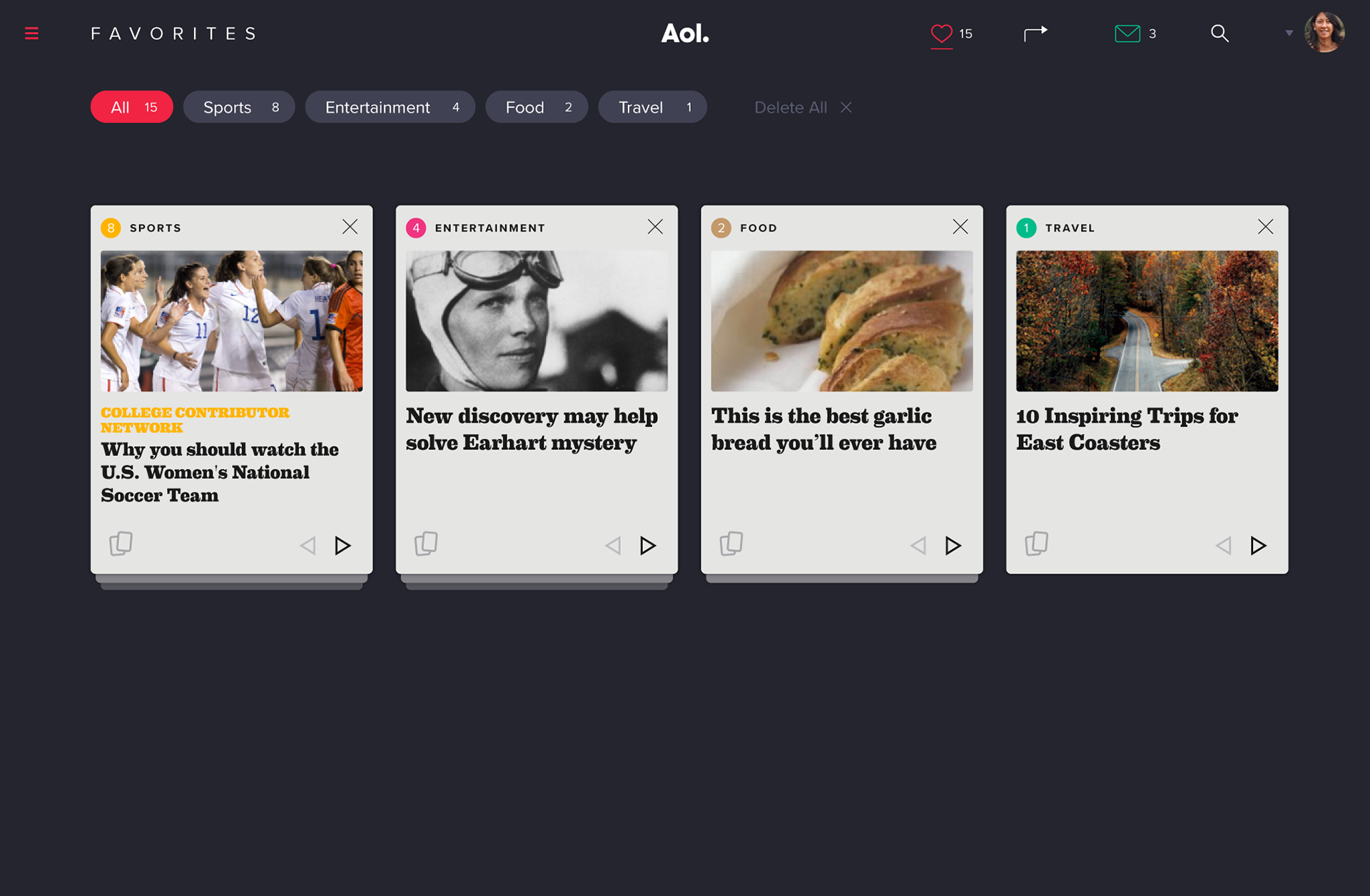1370x896 pixels.
Task: Click the share arrow icon in header
Action: [1035, 34]
